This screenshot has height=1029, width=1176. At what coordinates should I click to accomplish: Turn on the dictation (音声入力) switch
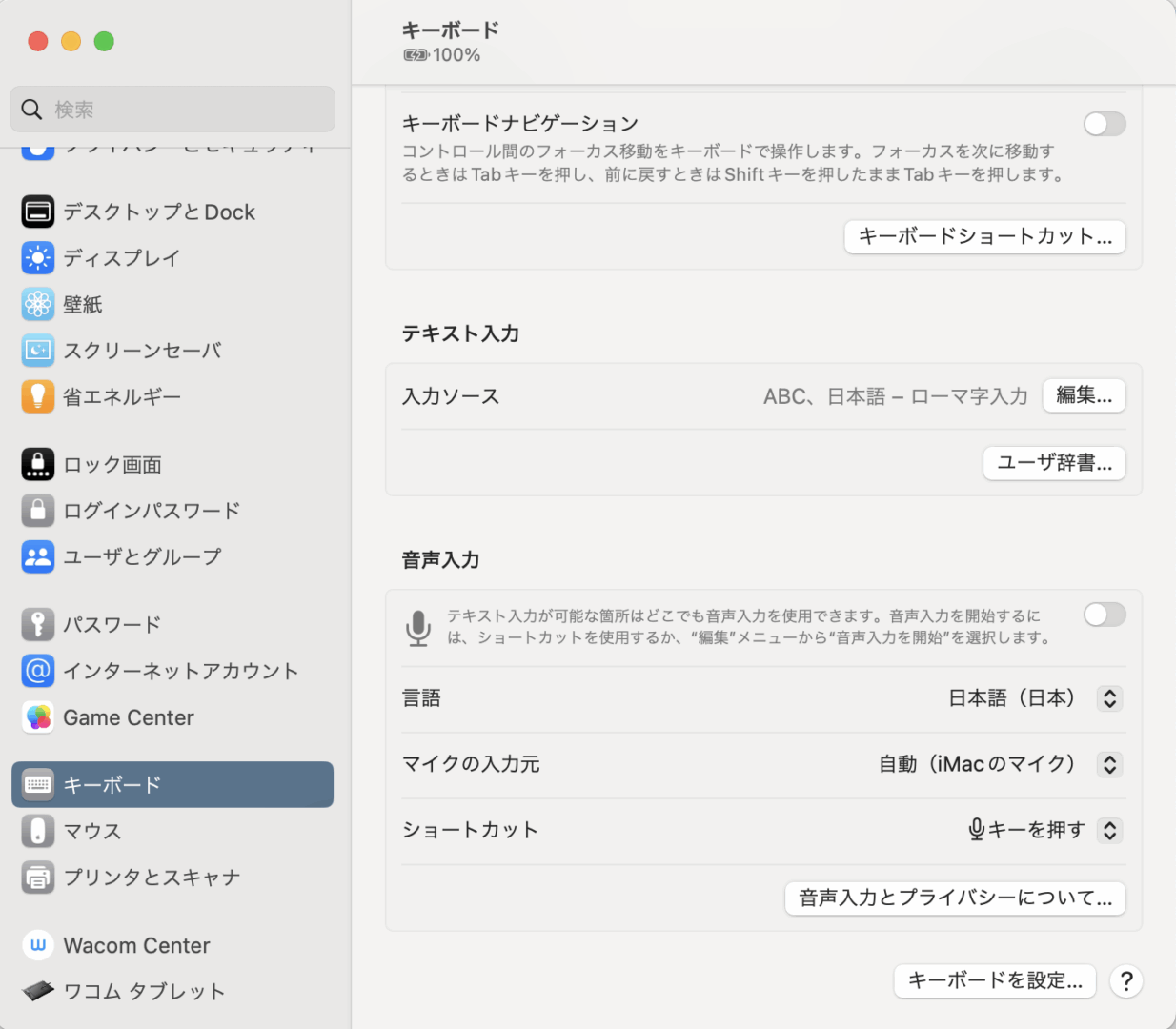1104,615
